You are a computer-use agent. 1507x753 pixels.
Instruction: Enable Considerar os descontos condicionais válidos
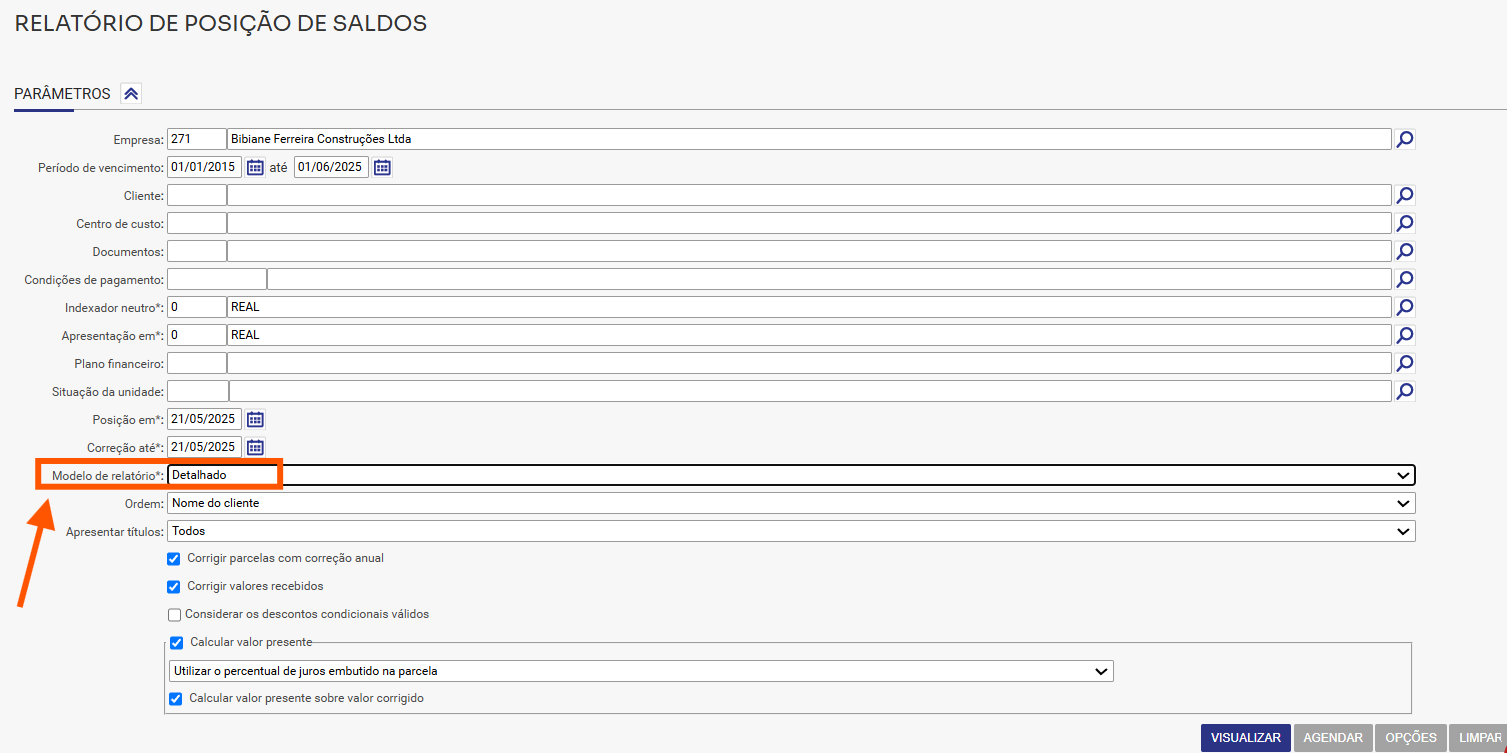click(174, 615)
